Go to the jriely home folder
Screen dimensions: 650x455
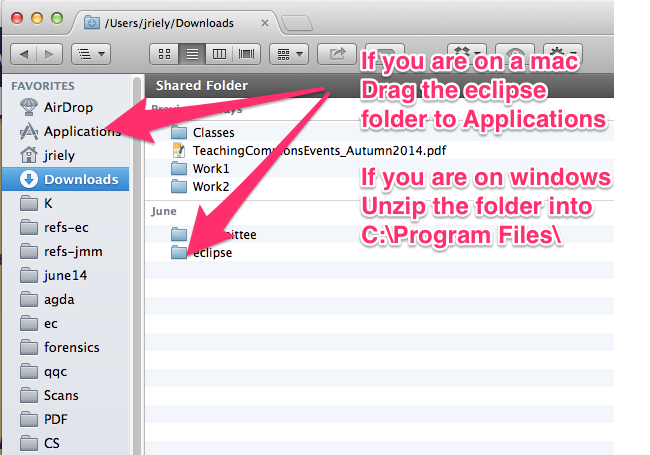59,155
